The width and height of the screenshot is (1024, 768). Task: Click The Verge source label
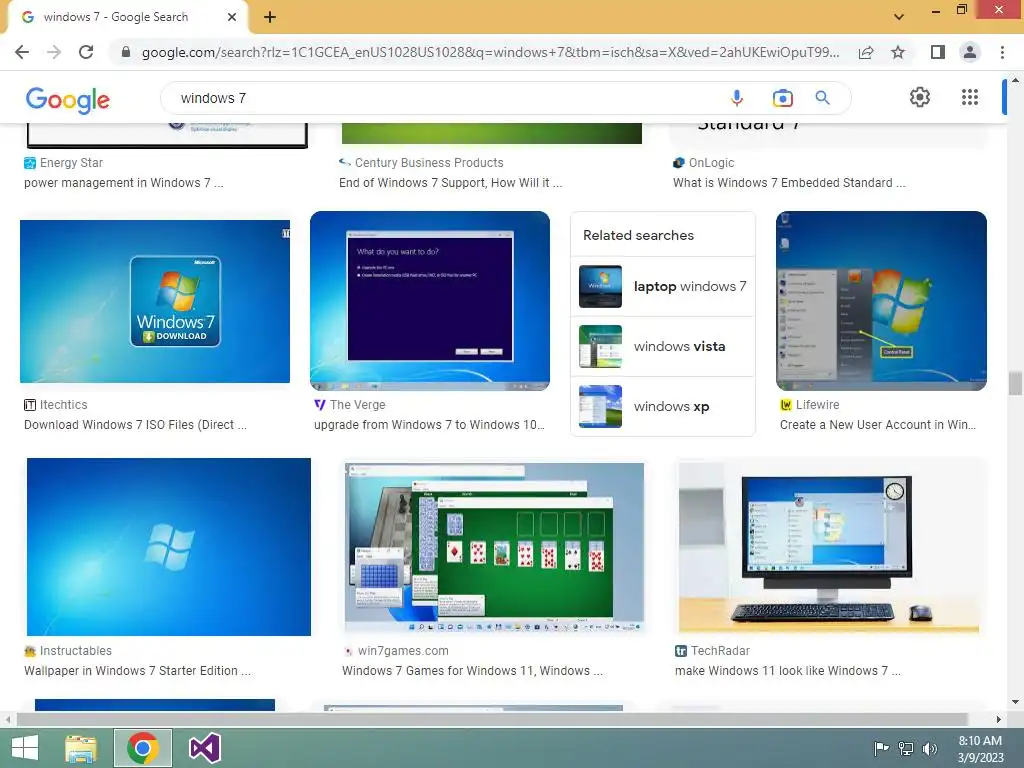[357, 405]
